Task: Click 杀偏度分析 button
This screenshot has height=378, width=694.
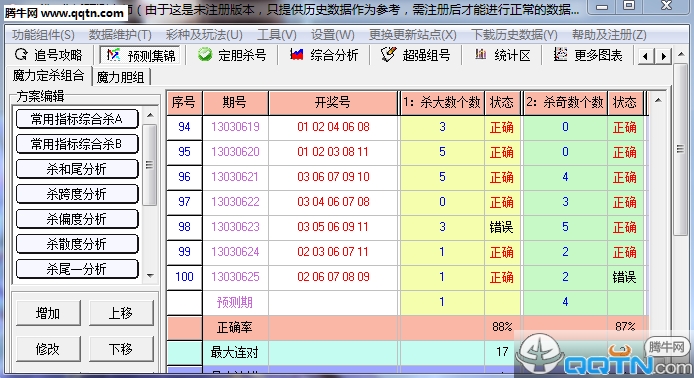Action: click(77, 219)
